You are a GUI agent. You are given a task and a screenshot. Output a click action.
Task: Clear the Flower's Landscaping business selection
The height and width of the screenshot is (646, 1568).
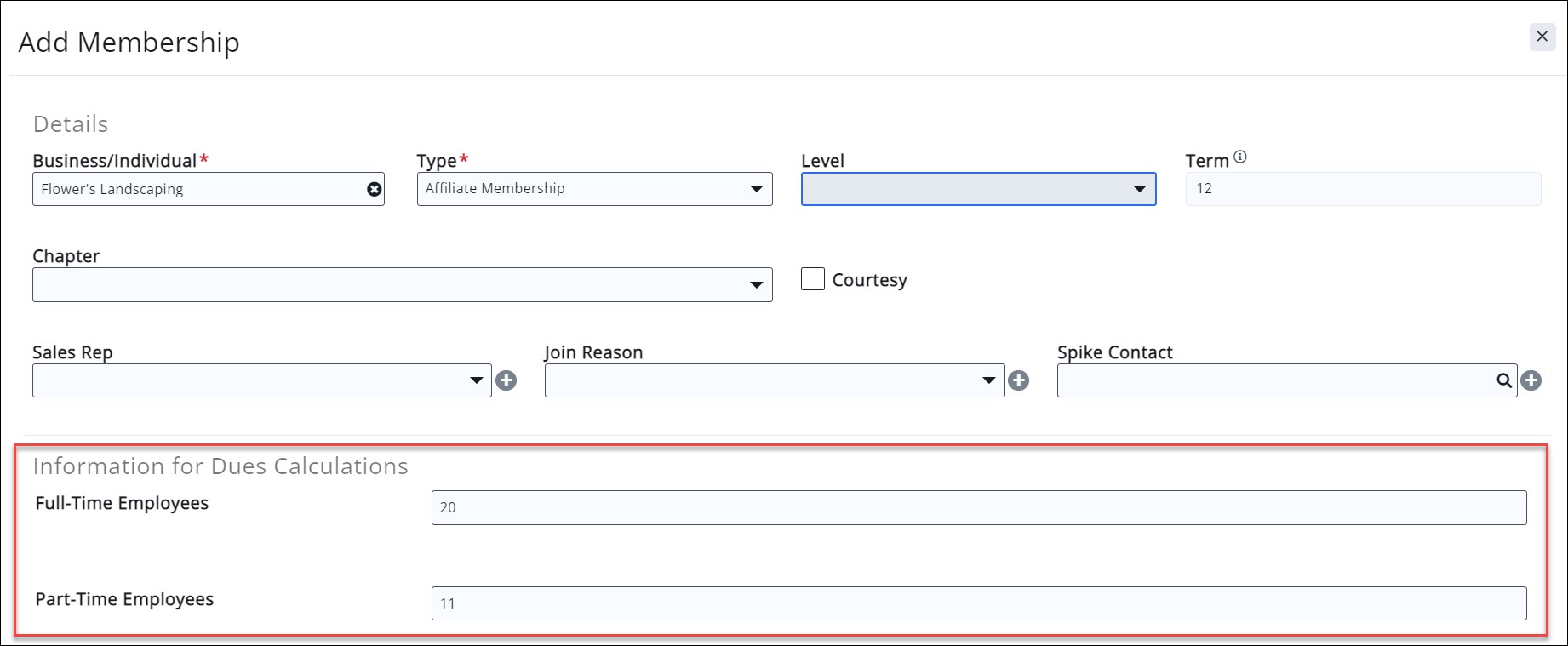click(x=374, y=189)
